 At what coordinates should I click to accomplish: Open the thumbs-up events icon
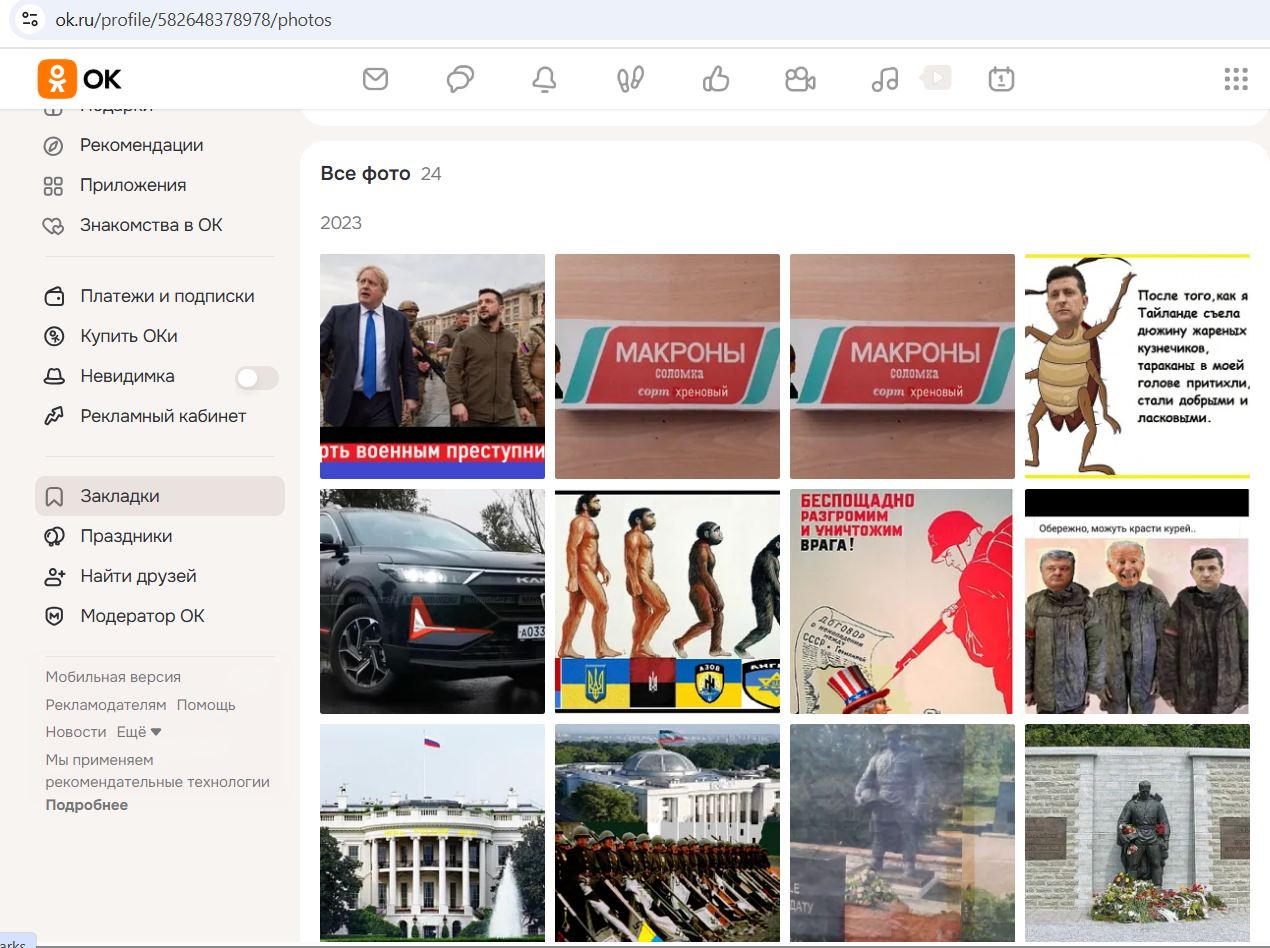pyautogui.click(x=716, y=79)
